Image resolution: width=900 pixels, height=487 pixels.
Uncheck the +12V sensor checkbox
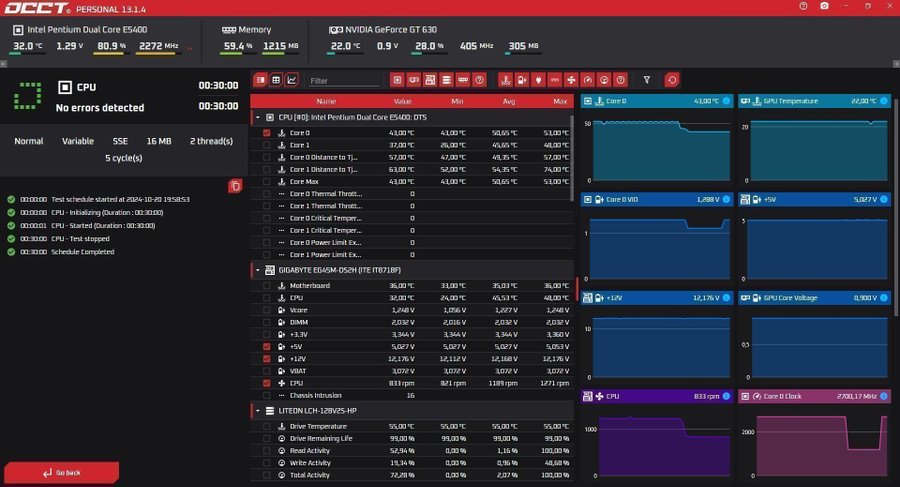tap(266, 359)
